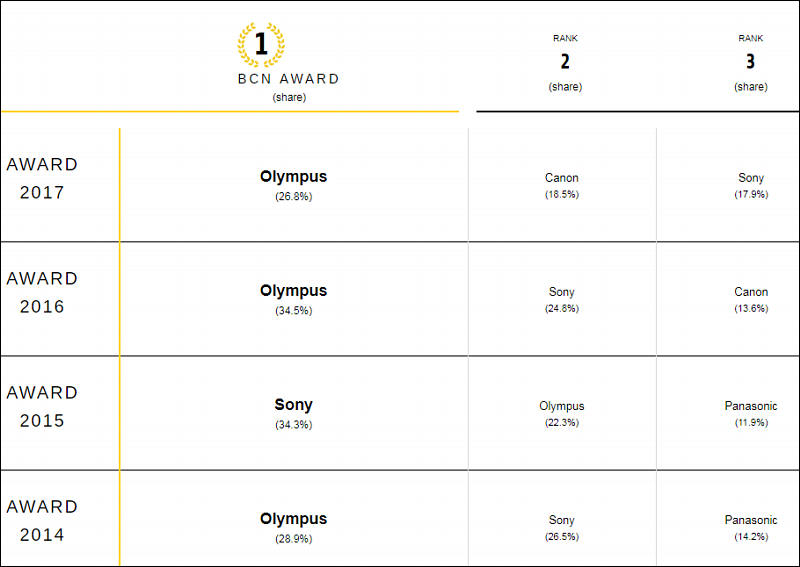Select the AWARD 2015 row label

42,406
